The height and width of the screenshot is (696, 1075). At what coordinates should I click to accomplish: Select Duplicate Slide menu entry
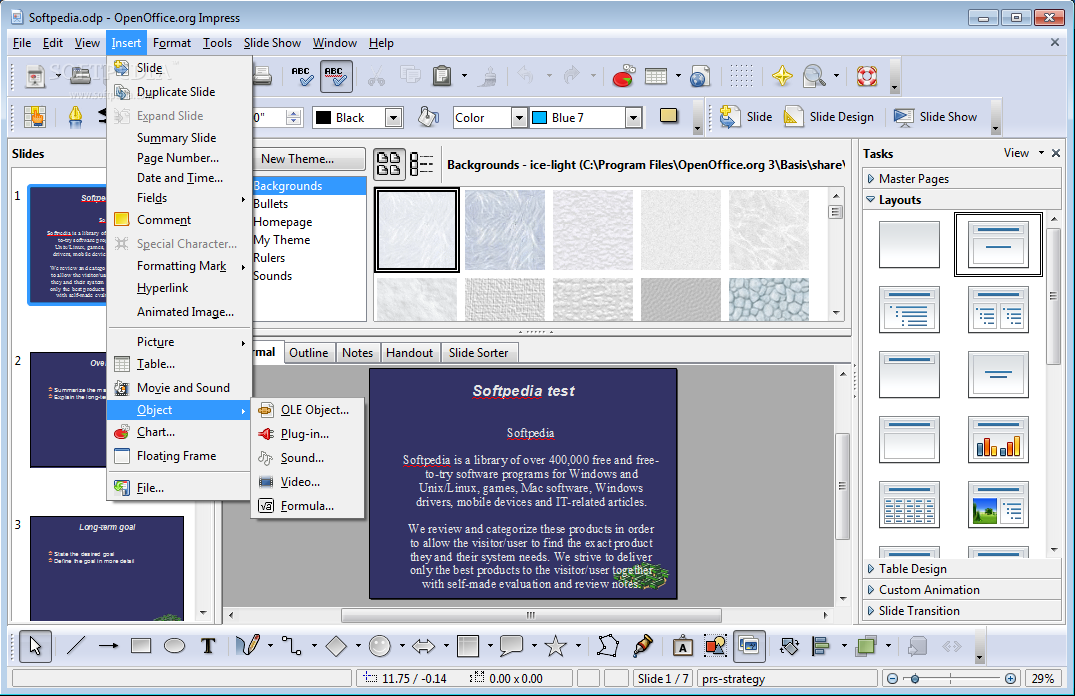pyautogui.click(x=178, y=92)
